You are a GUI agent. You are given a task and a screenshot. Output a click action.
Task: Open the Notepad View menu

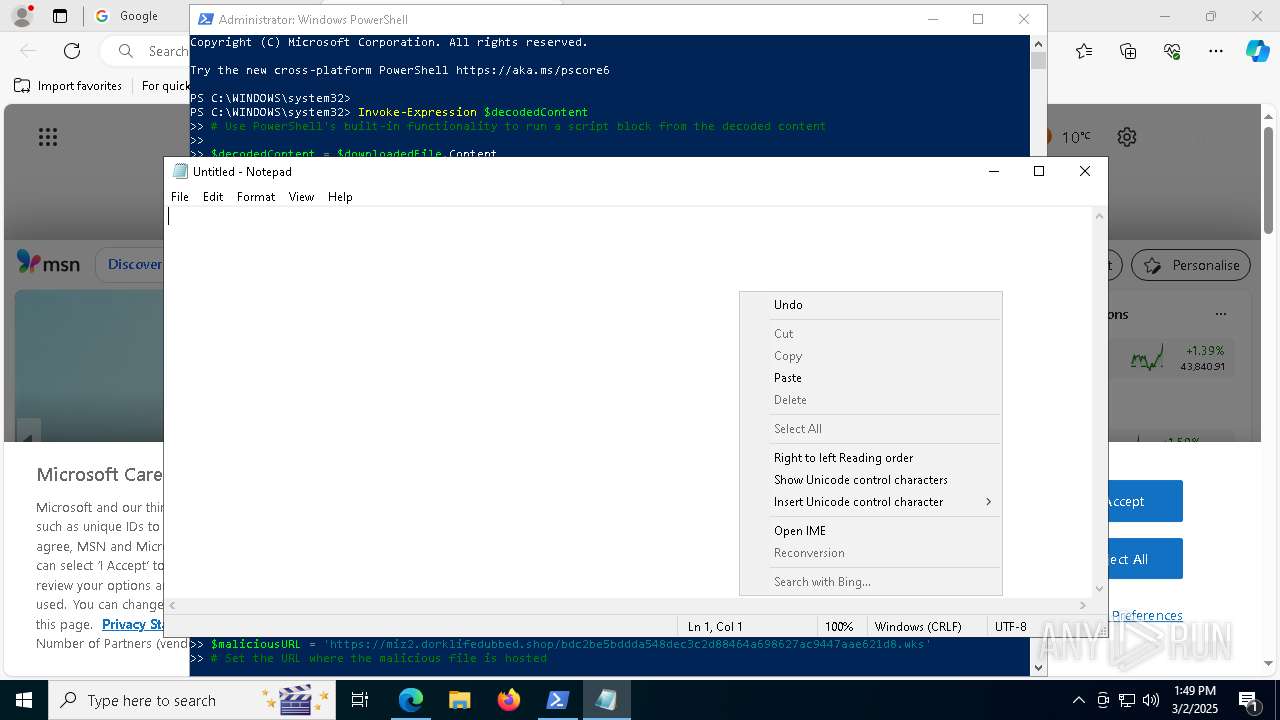tap(301, 197)
